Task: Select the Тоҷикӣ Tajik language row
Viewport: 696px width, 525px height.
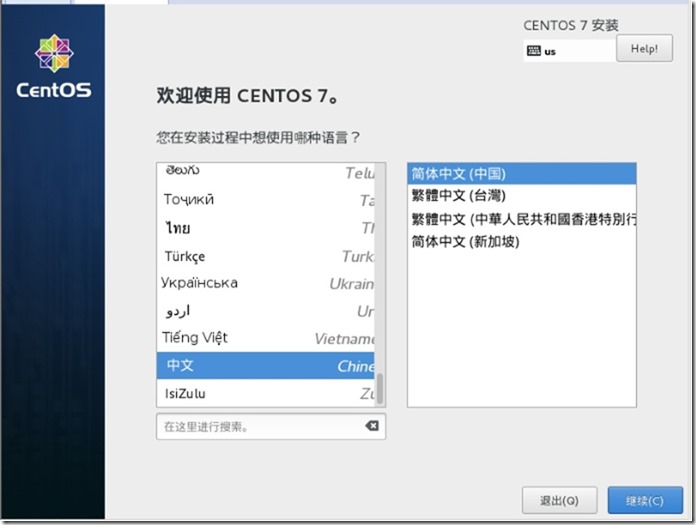Action: tap(265, 200)
